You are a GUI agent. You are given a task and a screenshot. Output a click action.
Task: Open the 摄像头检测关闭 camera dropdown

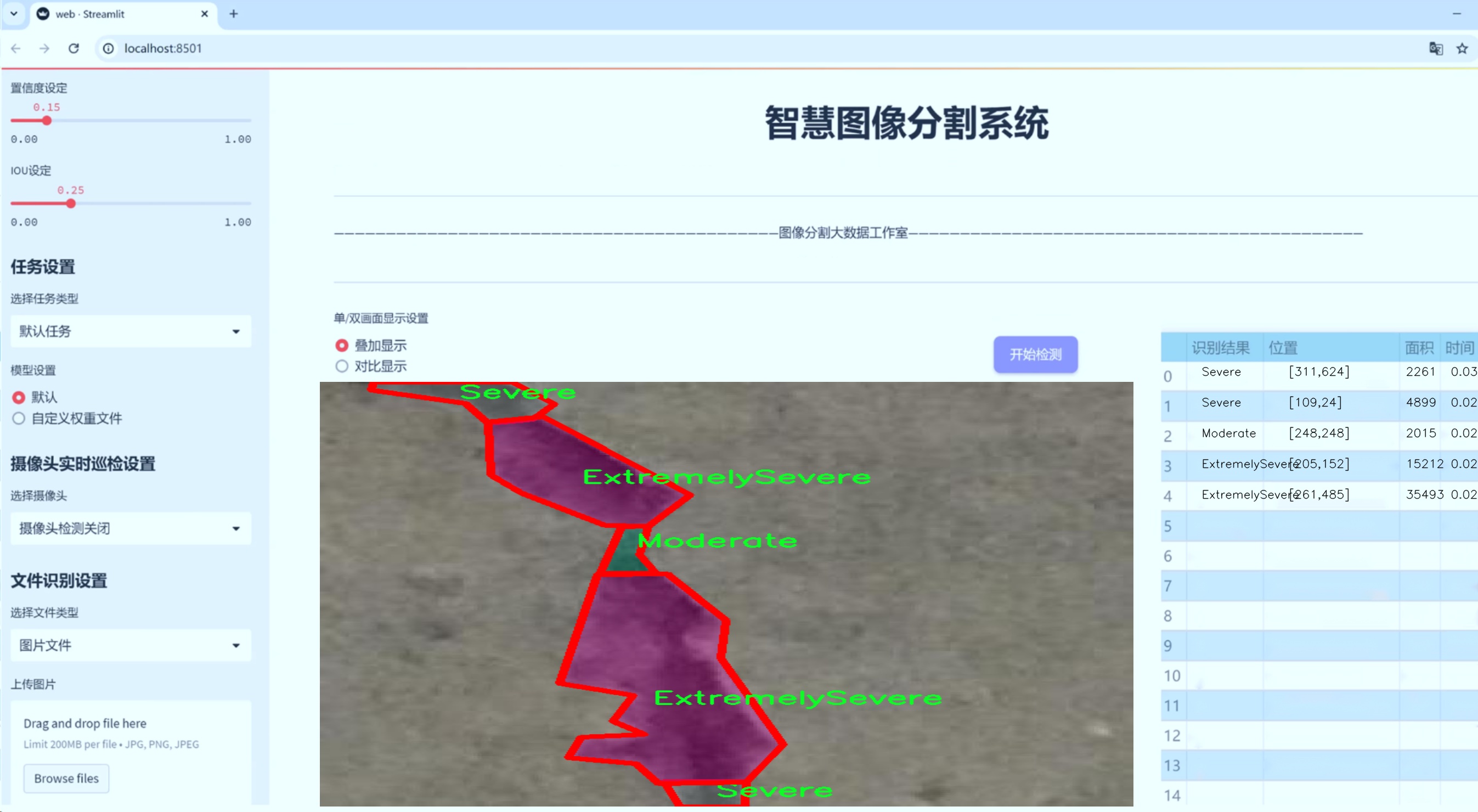(131, 528)
